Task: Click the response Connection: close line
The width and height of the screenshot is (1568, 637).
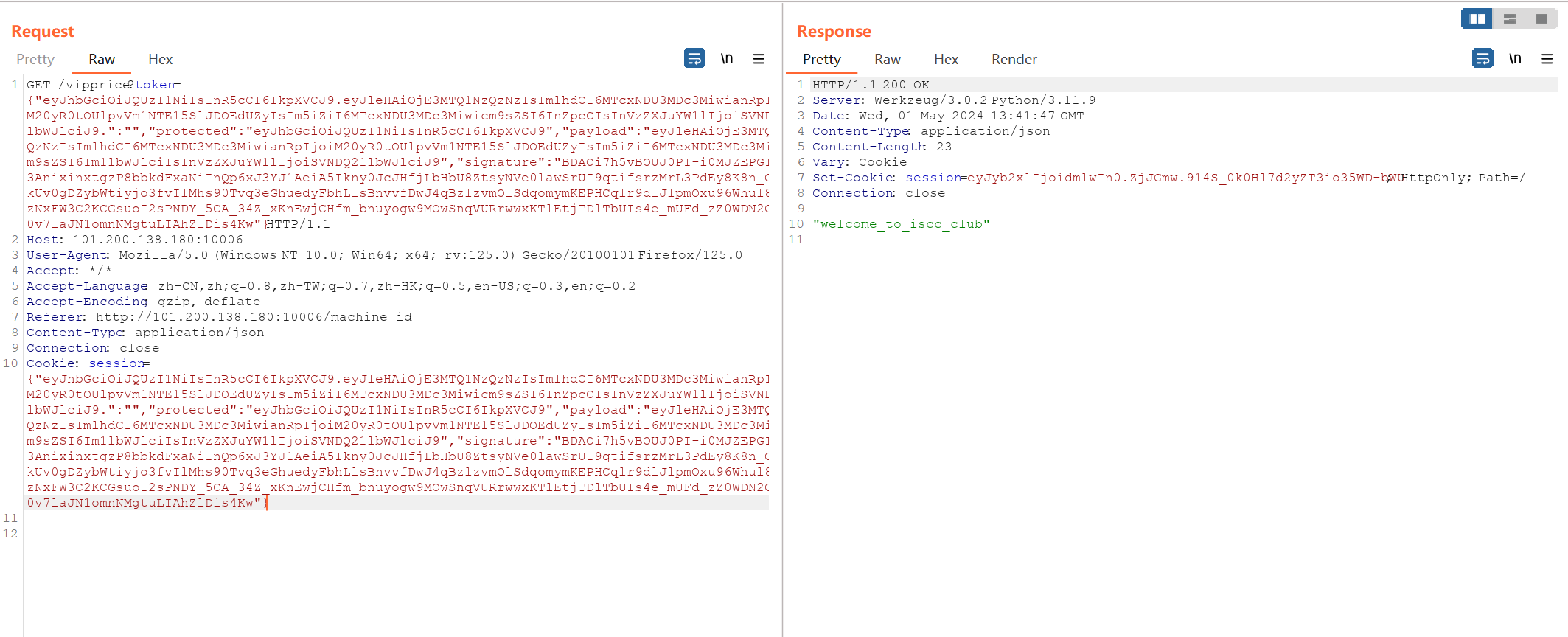Action: click(x=879, y=193)
